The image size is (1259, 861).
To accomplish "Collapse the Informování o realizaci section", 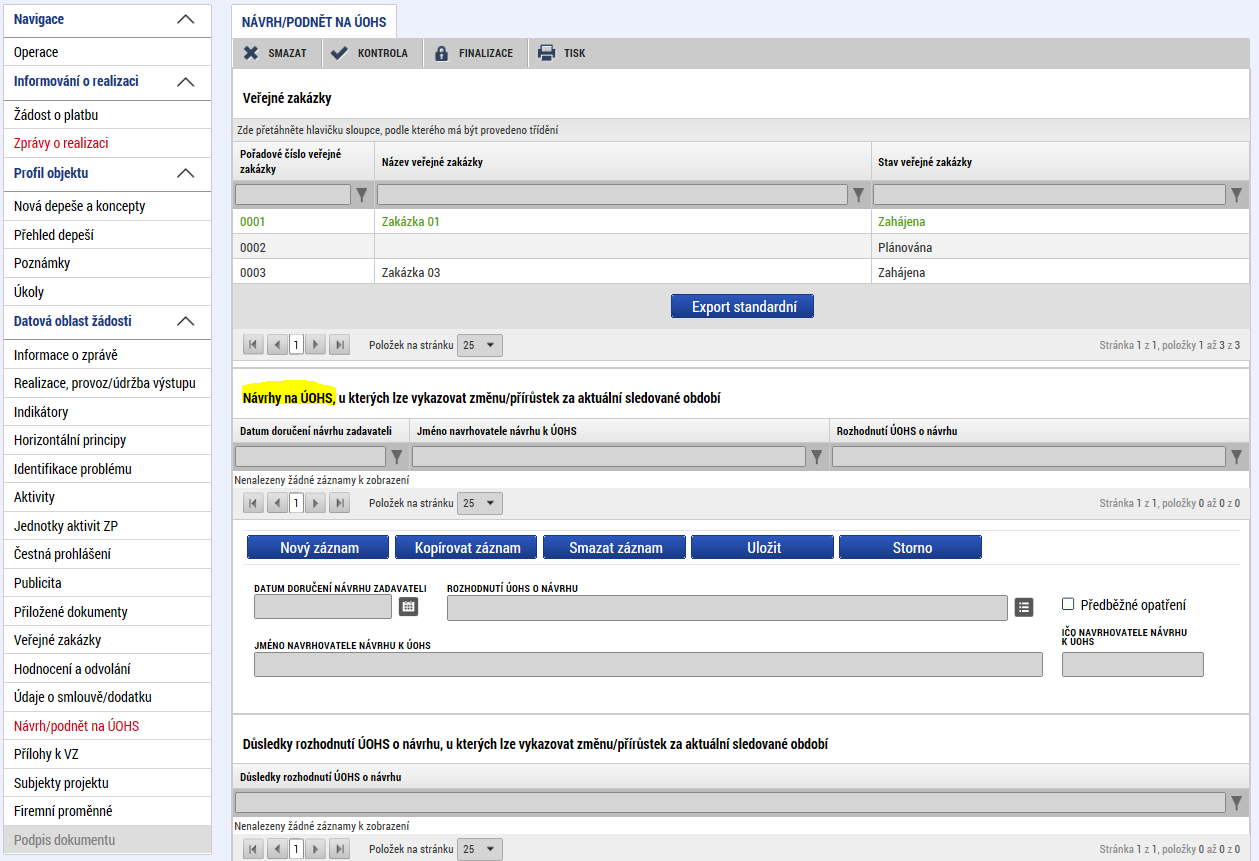I will pyautogui.click(x=186, y=82).
